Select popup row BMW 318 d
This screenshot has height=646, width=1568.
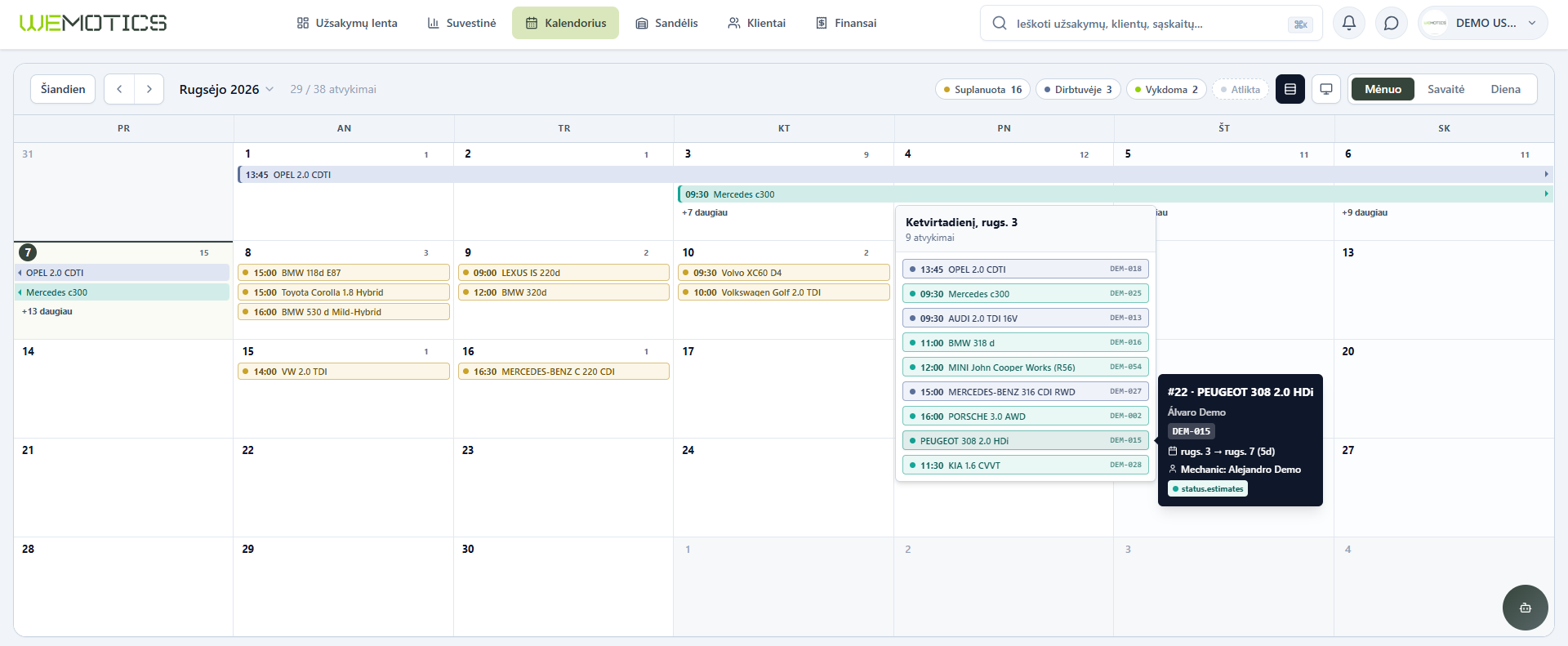1026,342
